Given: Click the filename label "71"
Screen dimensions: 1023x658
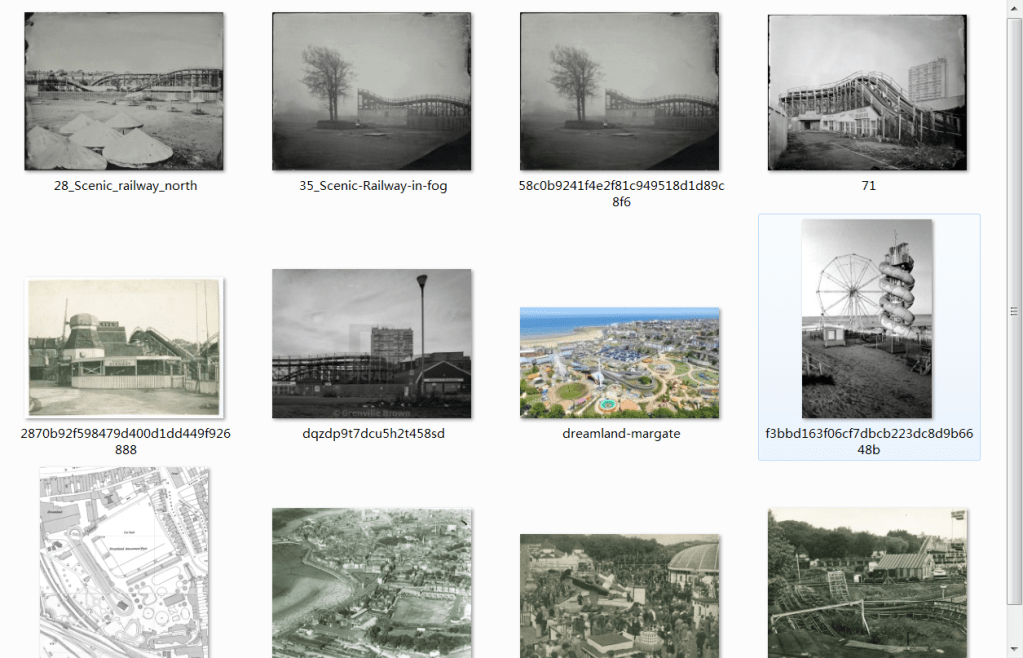Looking at the screenshot, I should coord(868,186).
